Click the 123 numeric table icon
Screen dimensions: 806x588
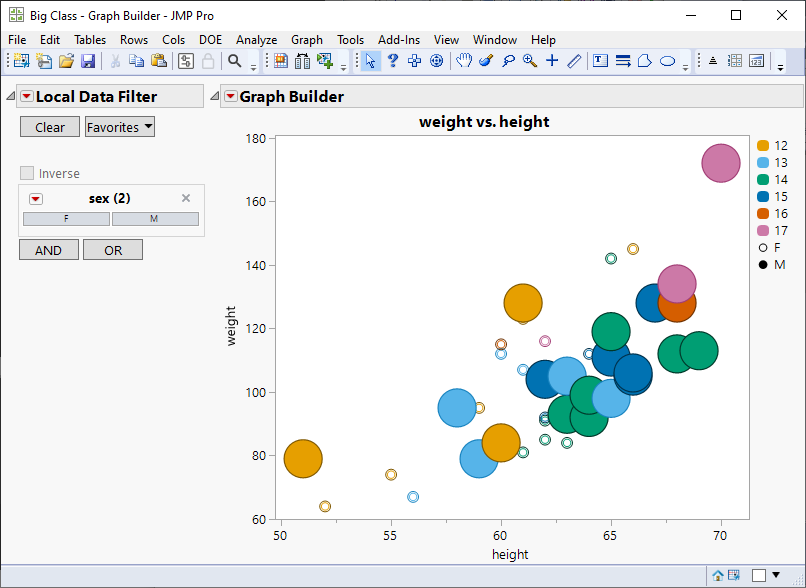[x=756, y=61]
